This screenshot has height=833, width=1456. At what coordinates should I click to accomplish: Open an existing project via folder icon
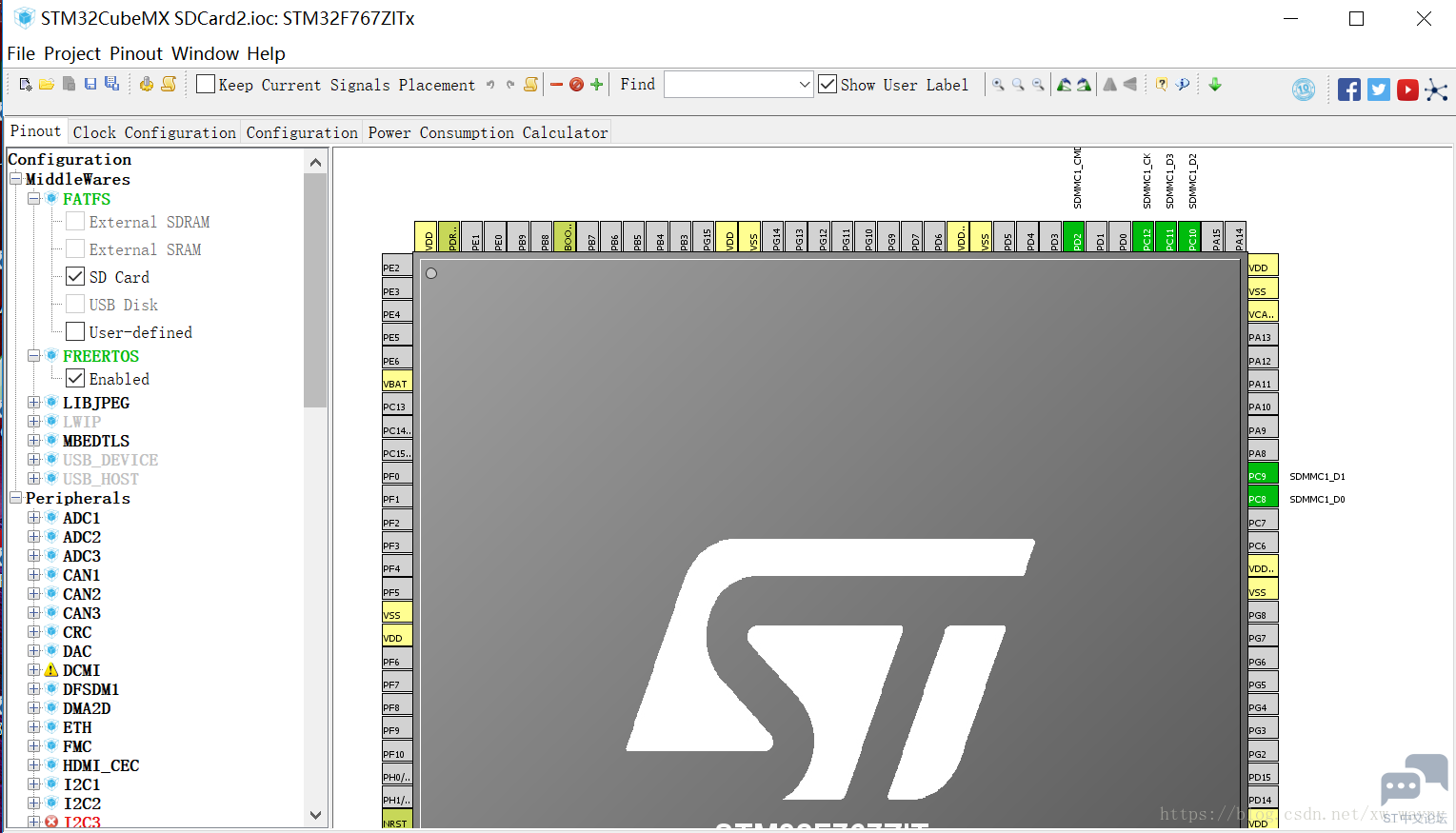click(47, 85)
